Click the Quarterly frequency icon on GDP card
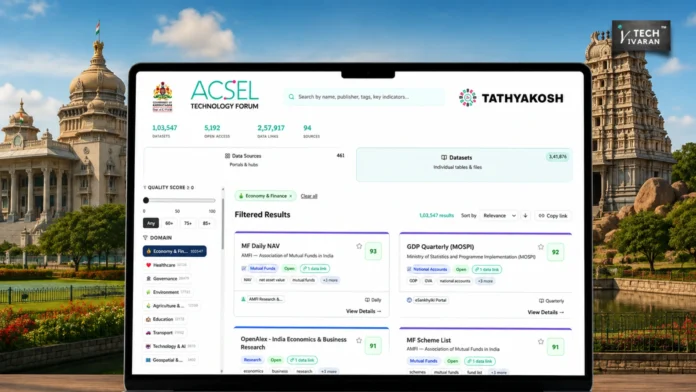The height and width of the screenshot is (392, 696). (542, 301)
